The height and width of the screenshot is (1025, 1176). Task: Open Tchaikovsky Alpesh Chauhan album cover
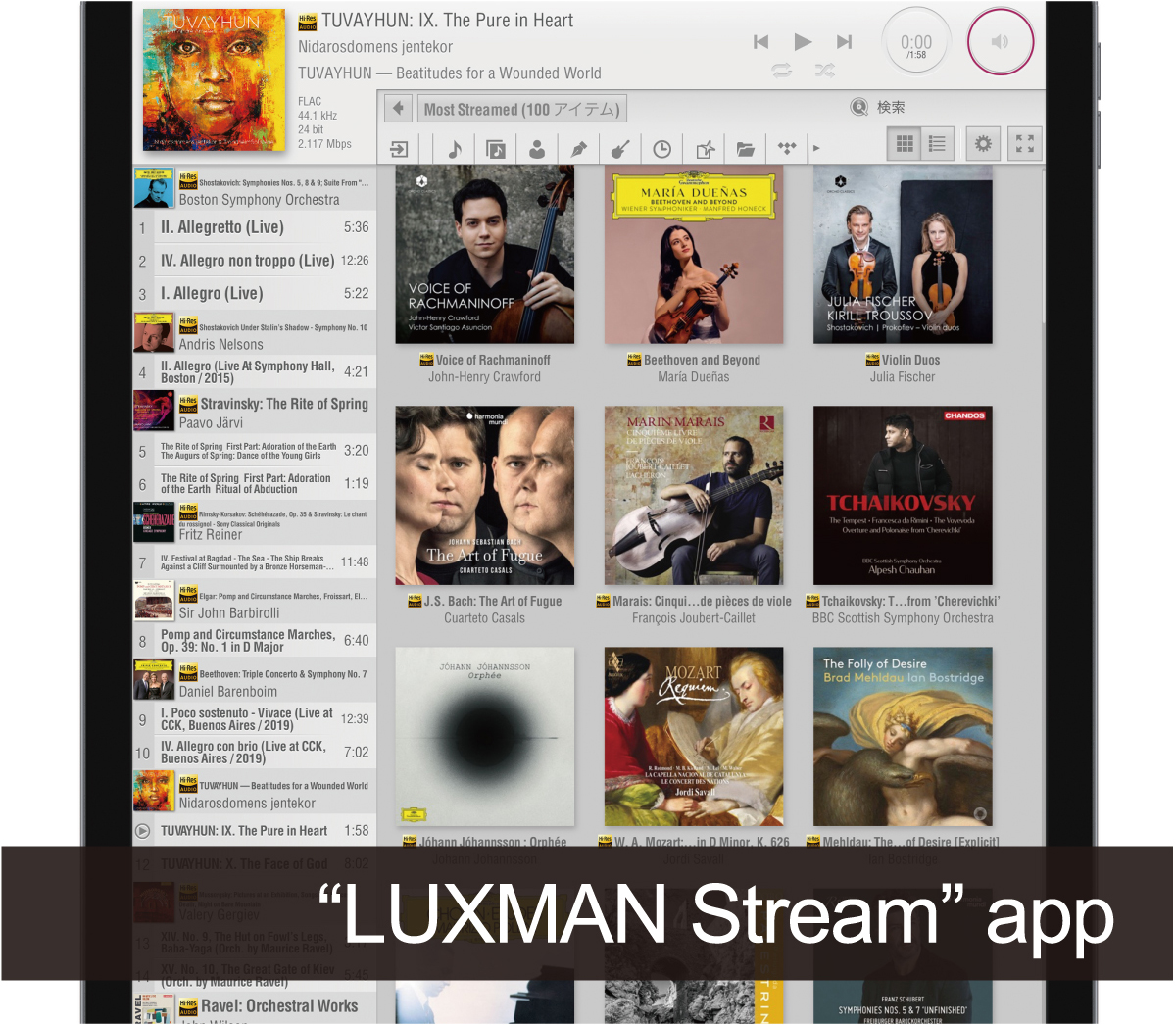[x=903, y=496]
